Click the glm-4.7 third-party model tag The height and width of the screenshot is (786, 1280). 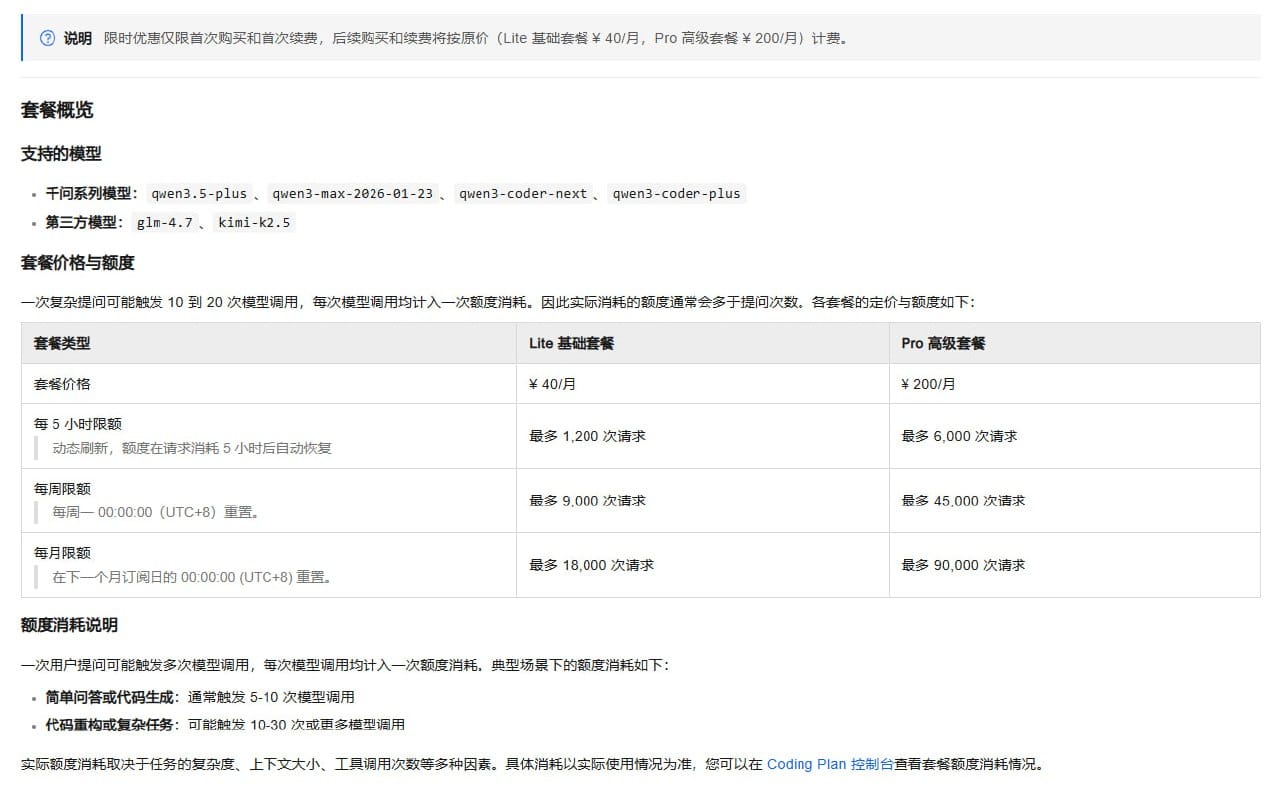click(165, 222)
